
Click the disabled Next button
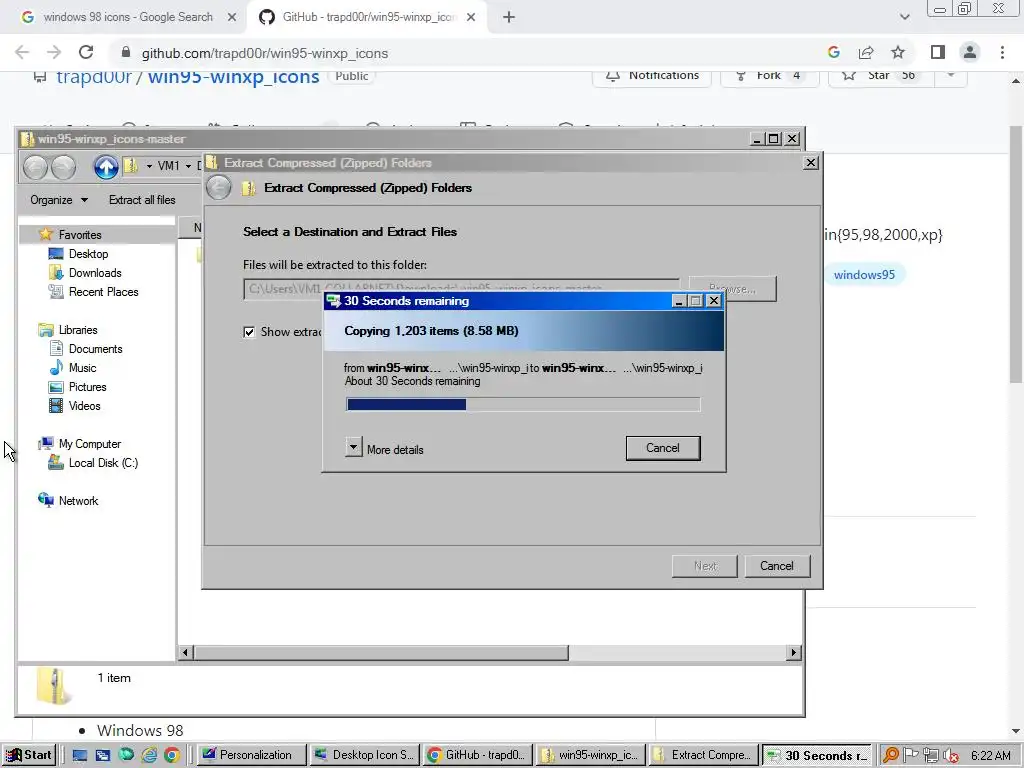tap(705, 566)
